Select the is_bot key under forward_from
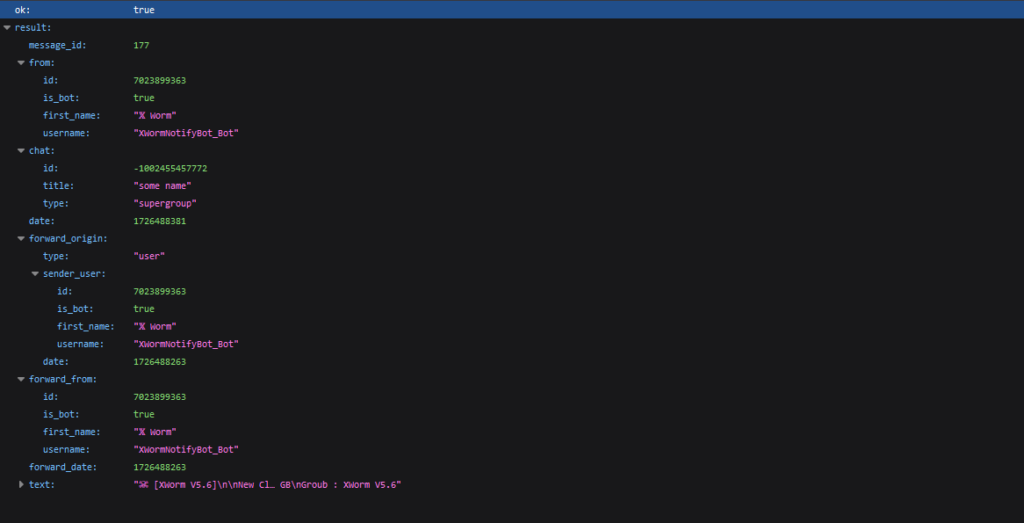The height and width of the screenshot is (523, 1024). point(61,415)
